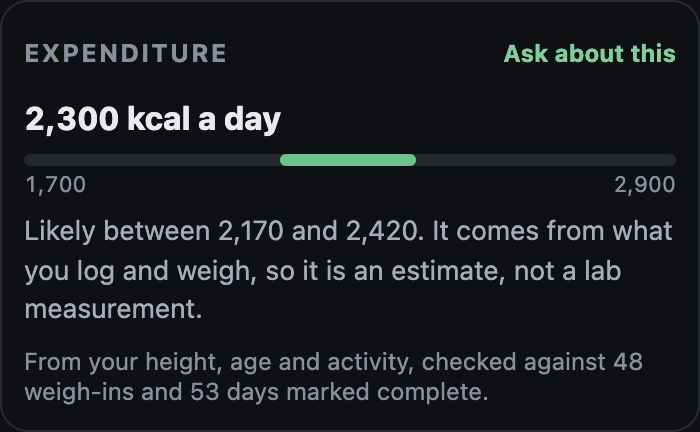
Task: Click the green segment of the expenditure bar
Action: [x=348, y=160]
